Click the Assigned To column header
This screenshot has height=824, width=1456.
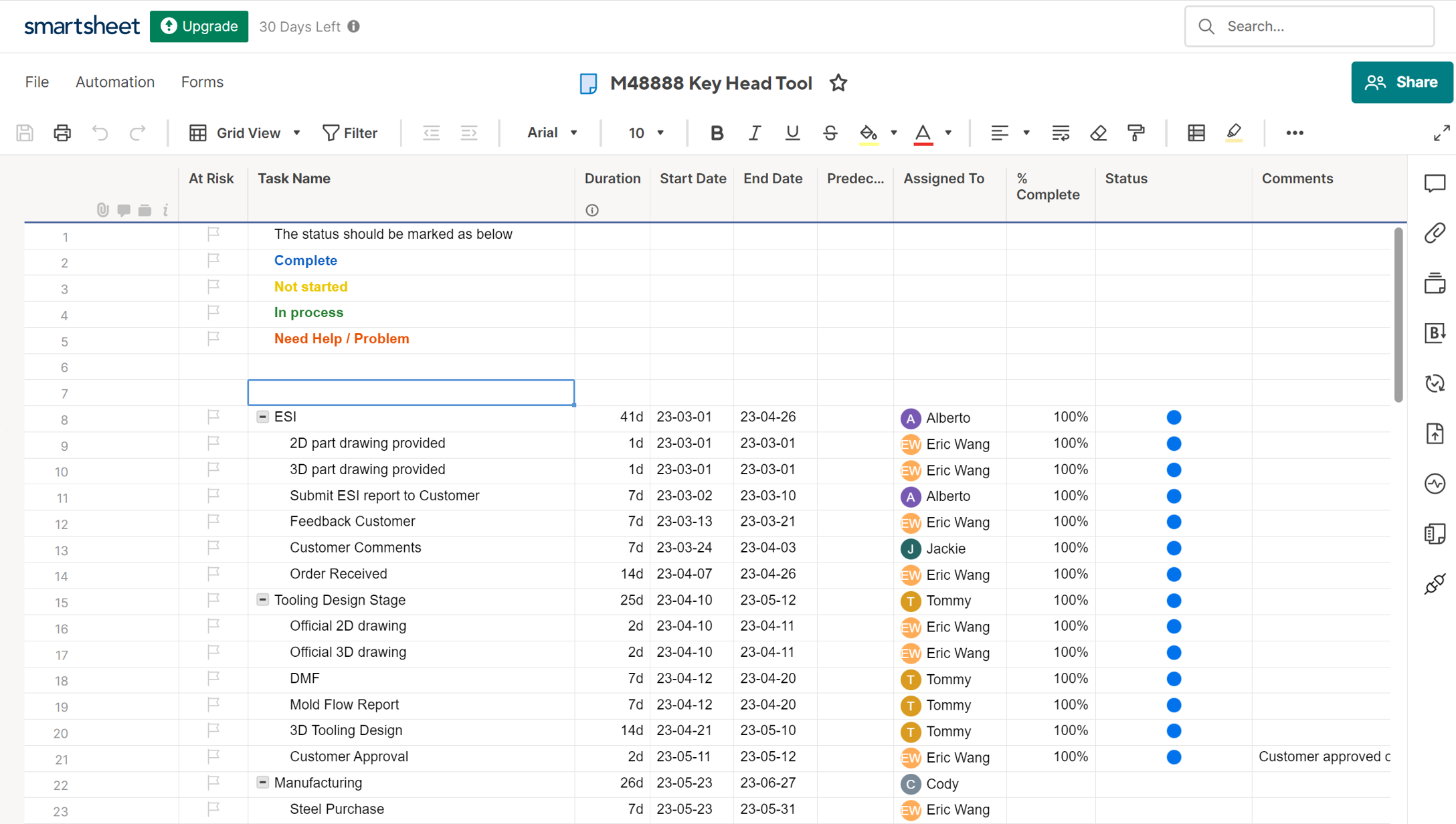[943, 179]
